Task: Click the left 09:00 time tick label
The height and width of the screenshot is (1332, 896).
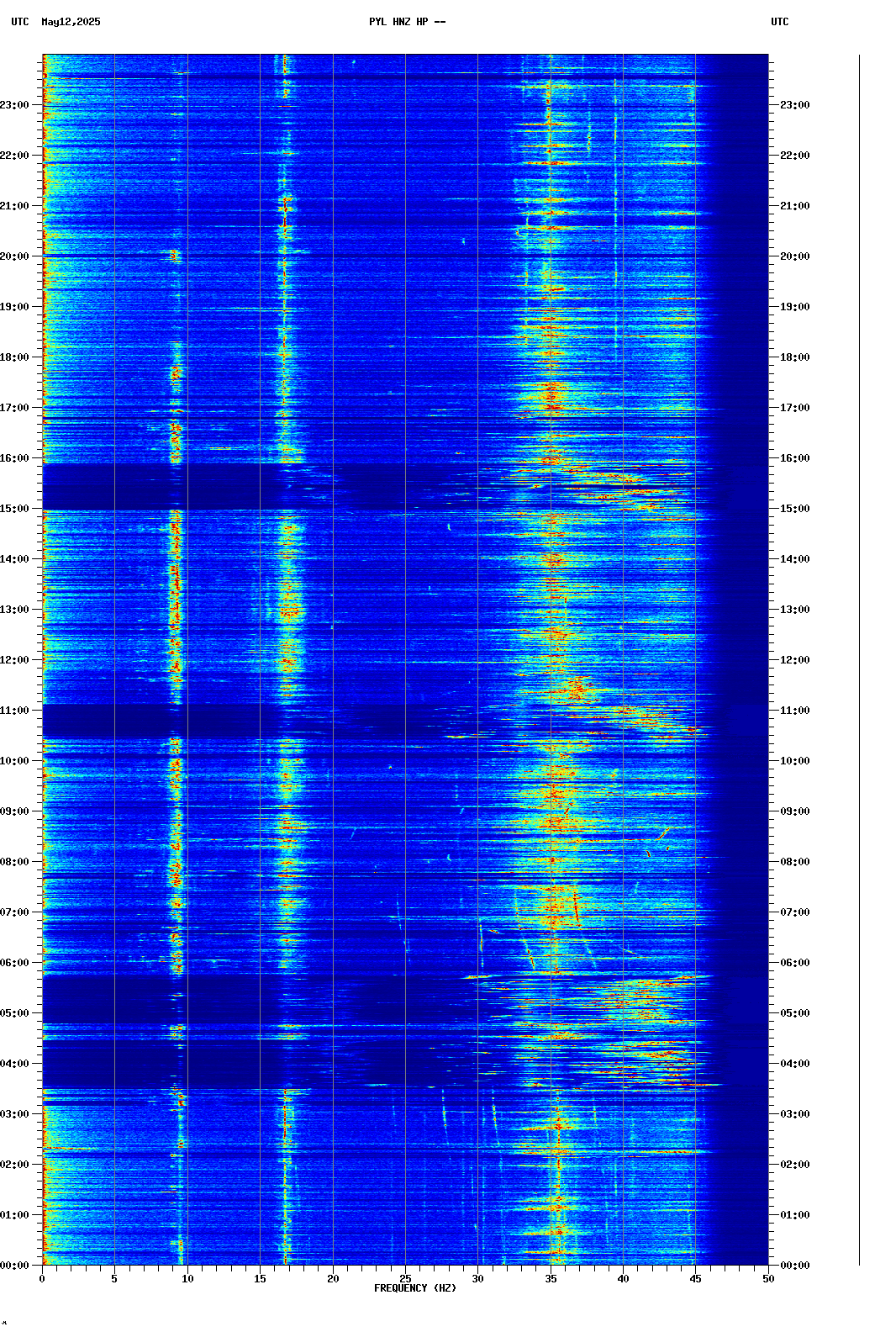Action: coord(14,811)
